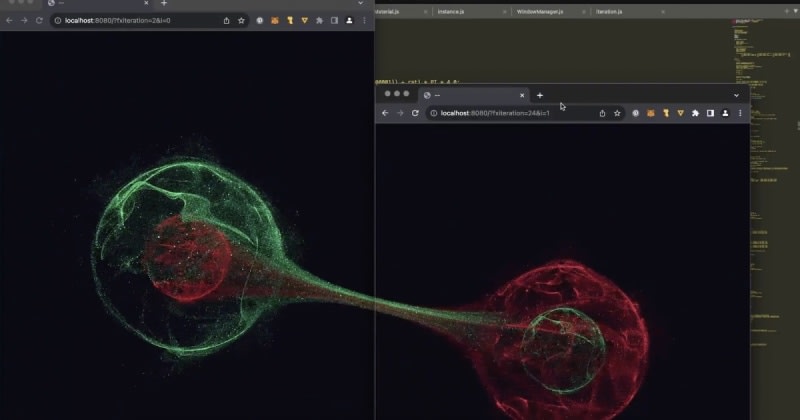Image resolution: width=800 pixels, height=420 pixels.
Task: Click the reload button in the right browser window
Action: click(x=414, y=113)
